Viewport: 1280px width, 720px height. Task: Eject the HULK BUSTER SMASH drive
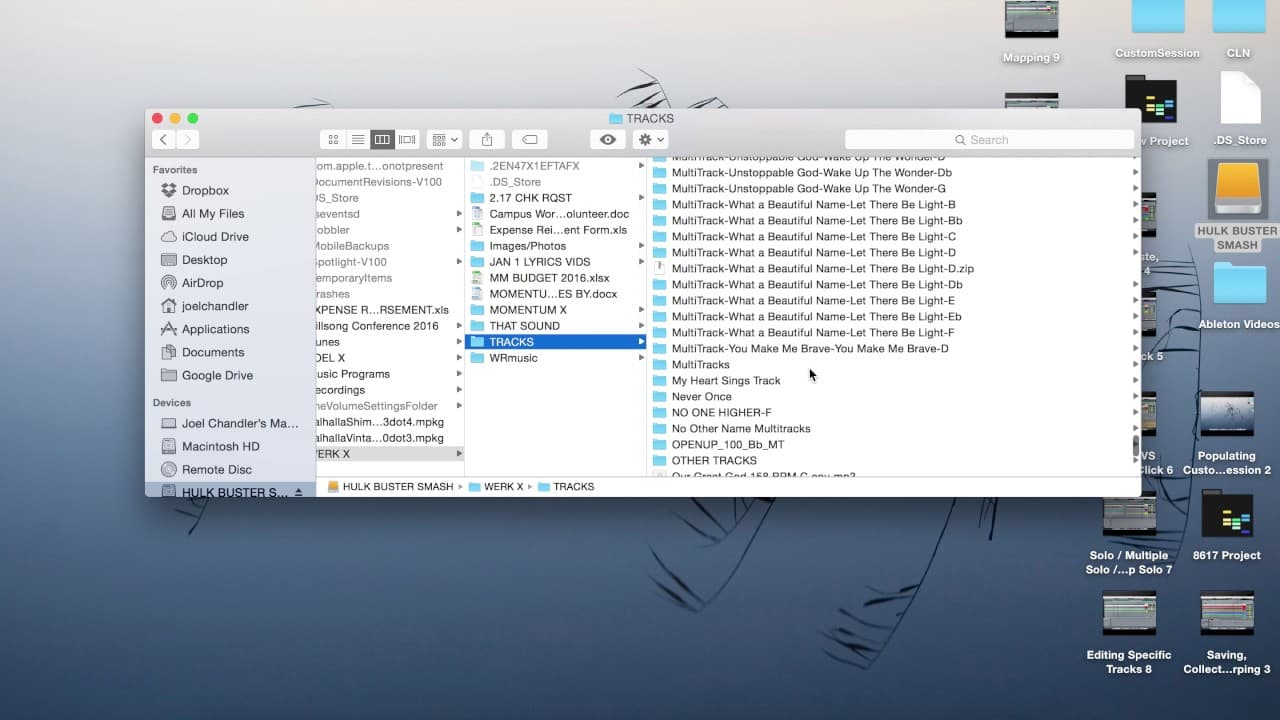298,492
